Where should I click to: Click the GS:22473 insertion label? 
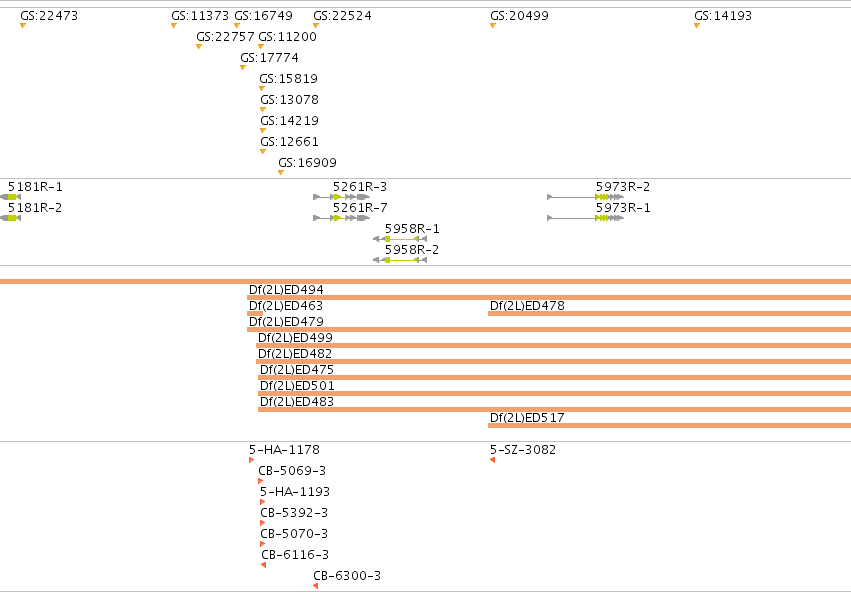coord(49,16)
